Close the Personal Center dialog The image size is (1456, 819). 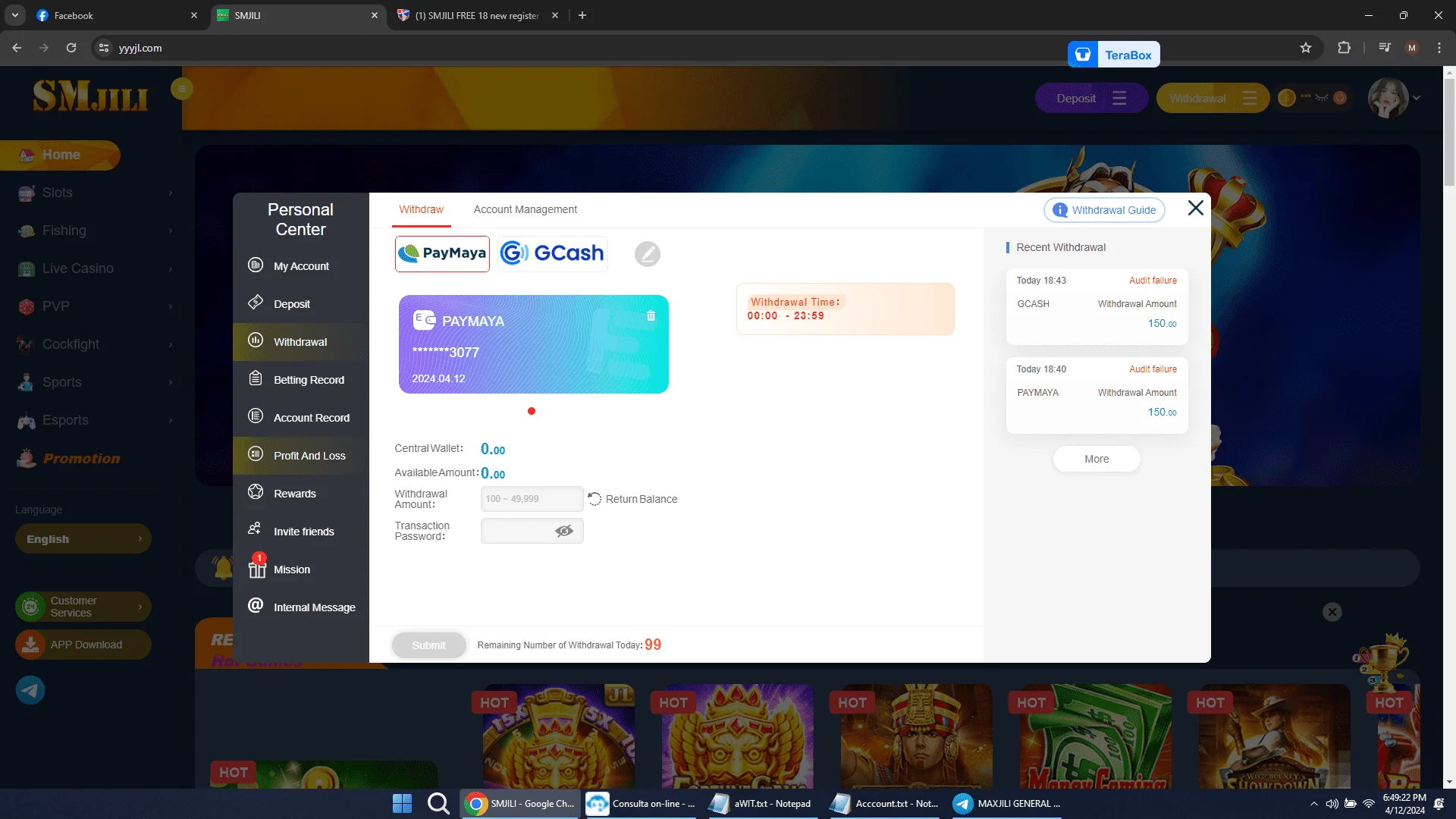1196,209
